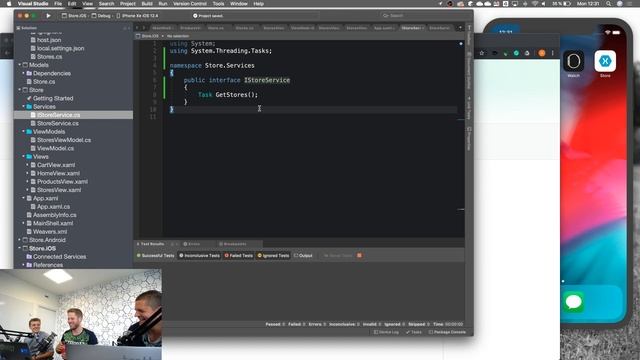Screen dimensions: 640x360
Task: Open the Window menu
Action: click(x=239, y=4)
